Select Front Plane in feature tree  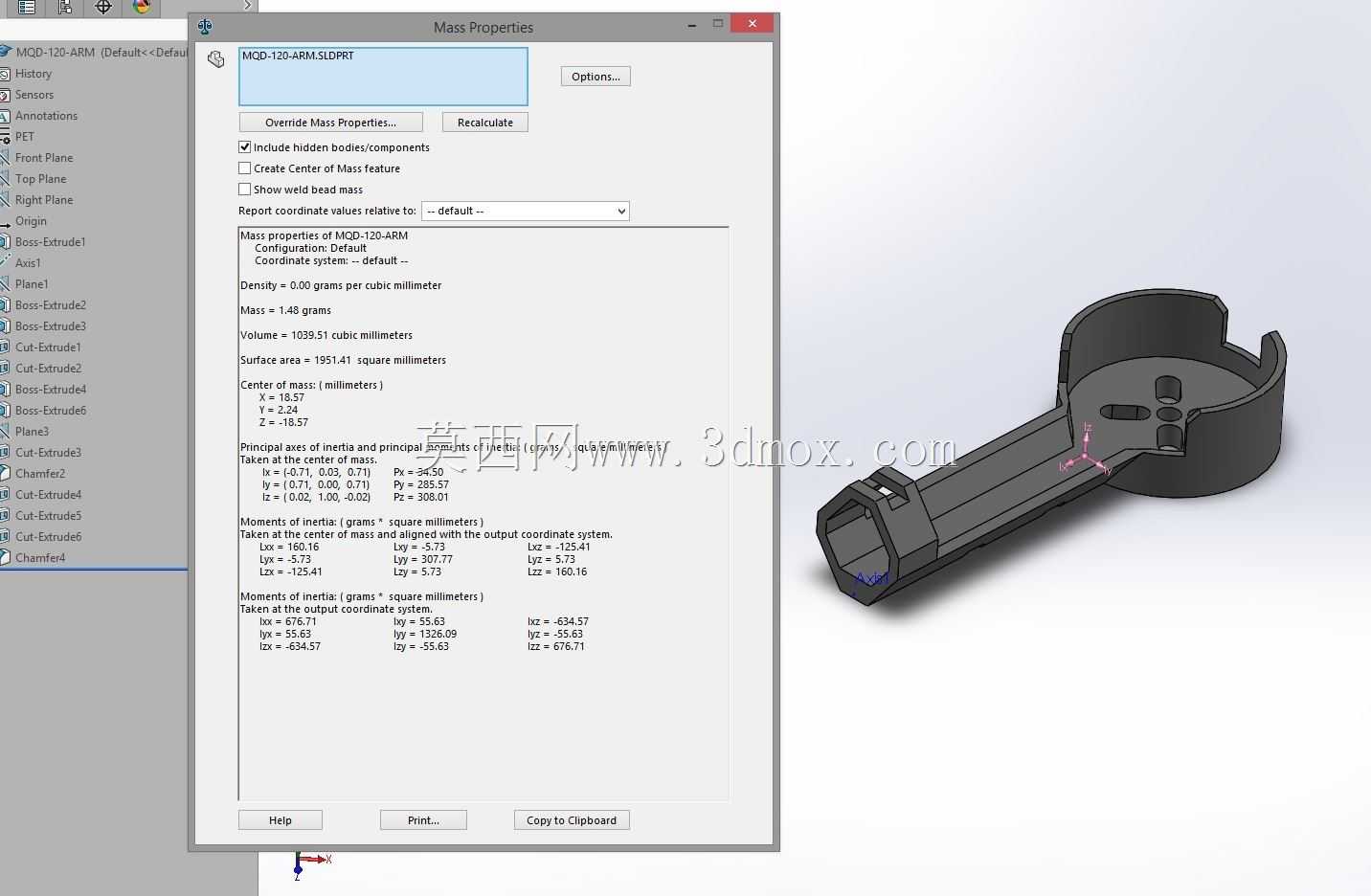point(44,158)
